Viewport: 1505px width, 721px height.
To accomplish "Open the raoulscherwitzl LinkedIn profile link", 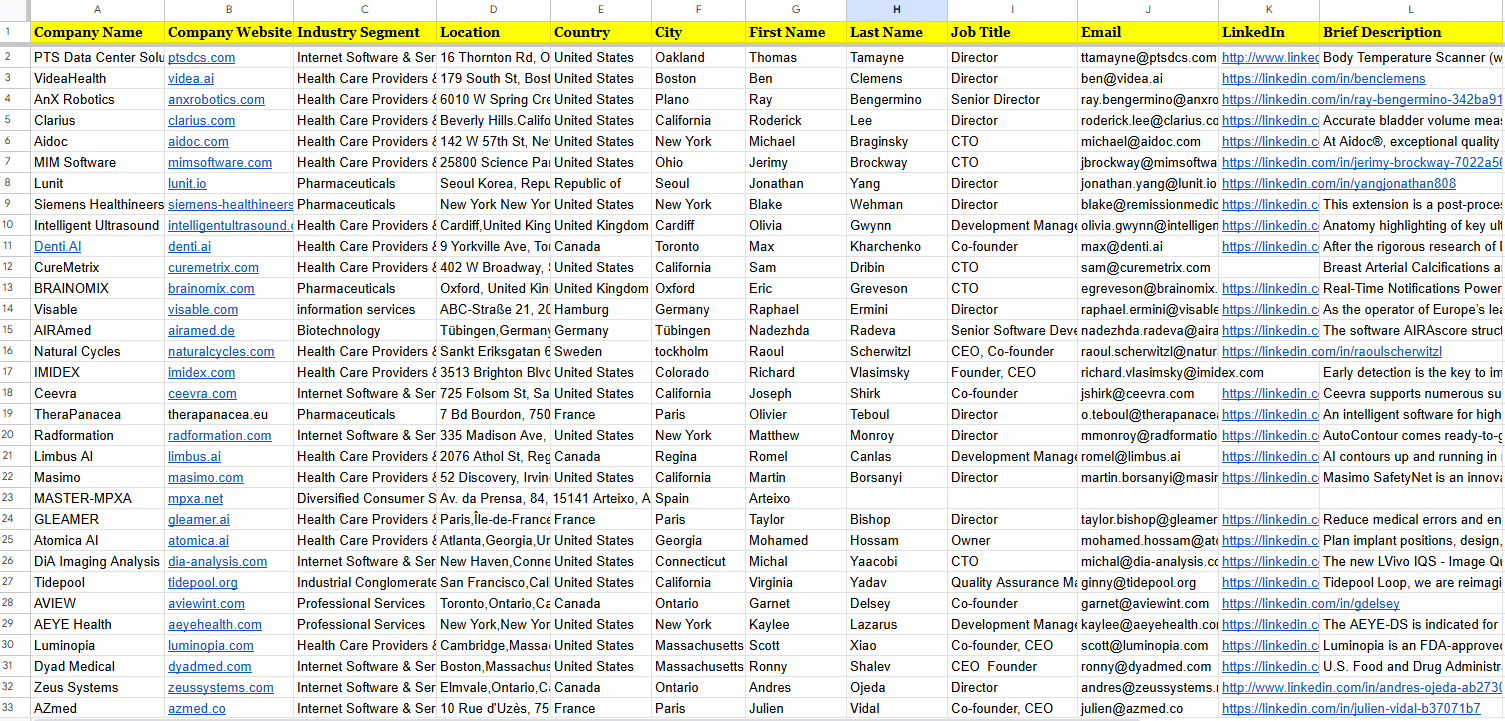I will click(x=1331, y=352).
